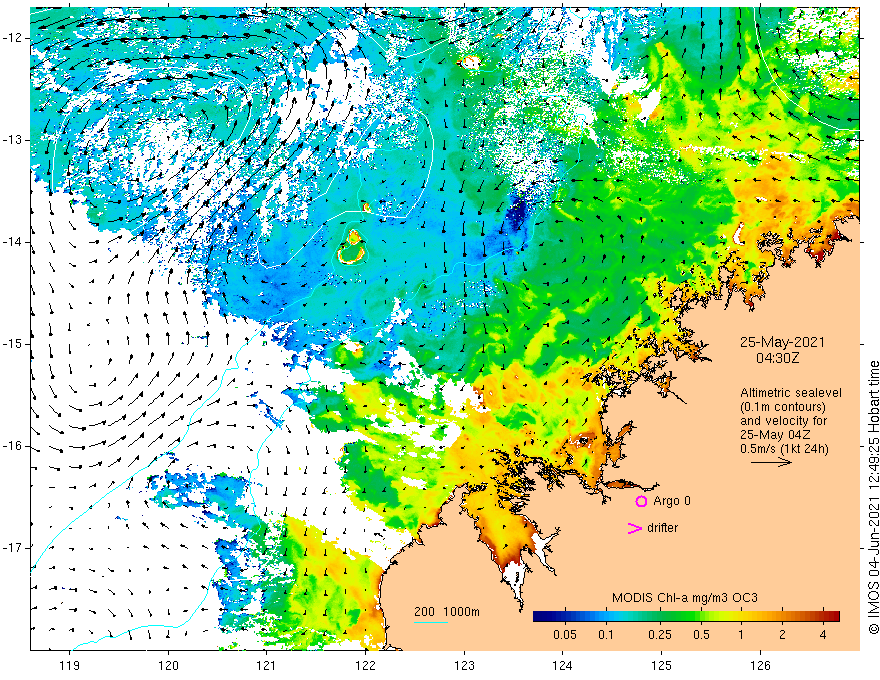The width and height of the screenshot is (880, 680).
Task: Click the colorbar tick label 2
Action: click(x=782, y=635)
